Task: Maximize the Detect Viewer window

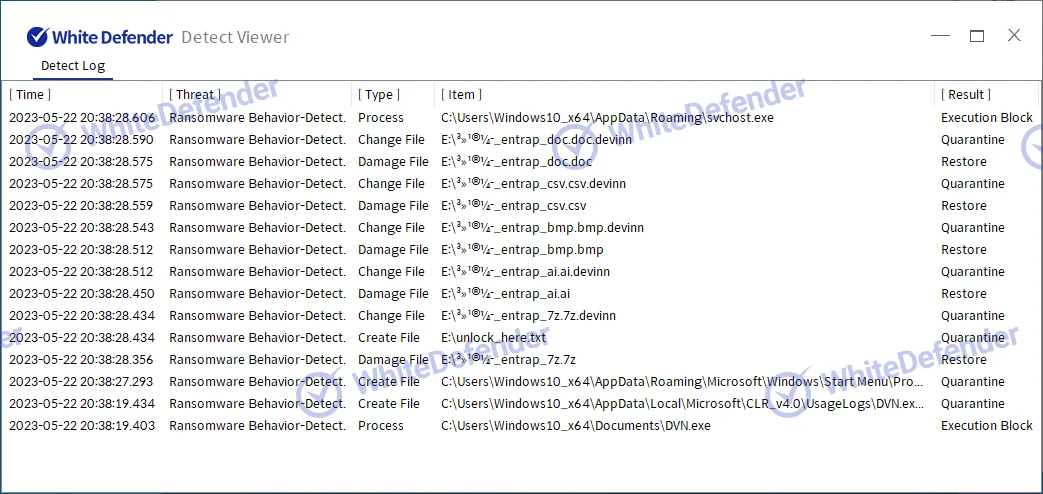Action: click(977, 36)
